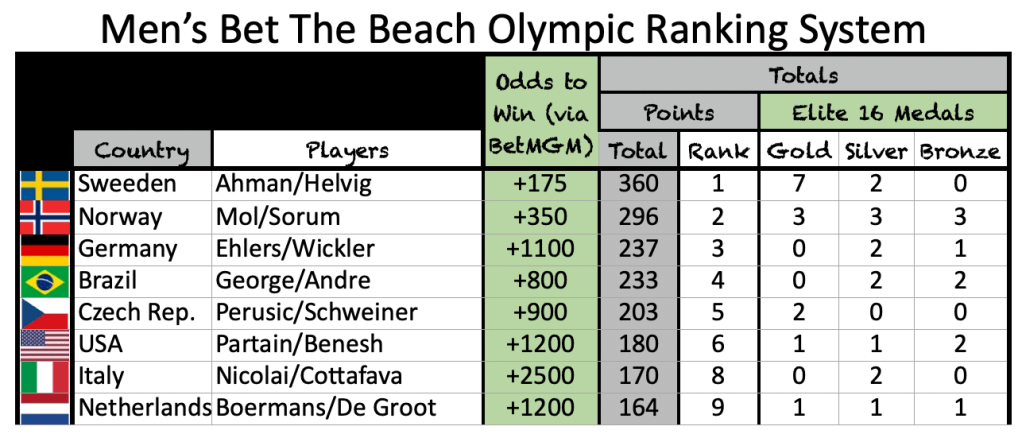This screenshot has height=434, width=1022.
Task: Click the Netherlands flag icon
Action: point(45,407)
